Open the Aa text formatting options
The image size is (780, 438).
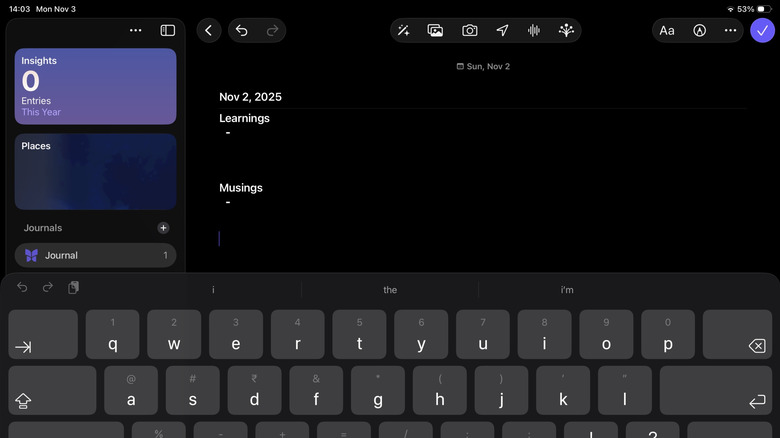tap(667, 30)
